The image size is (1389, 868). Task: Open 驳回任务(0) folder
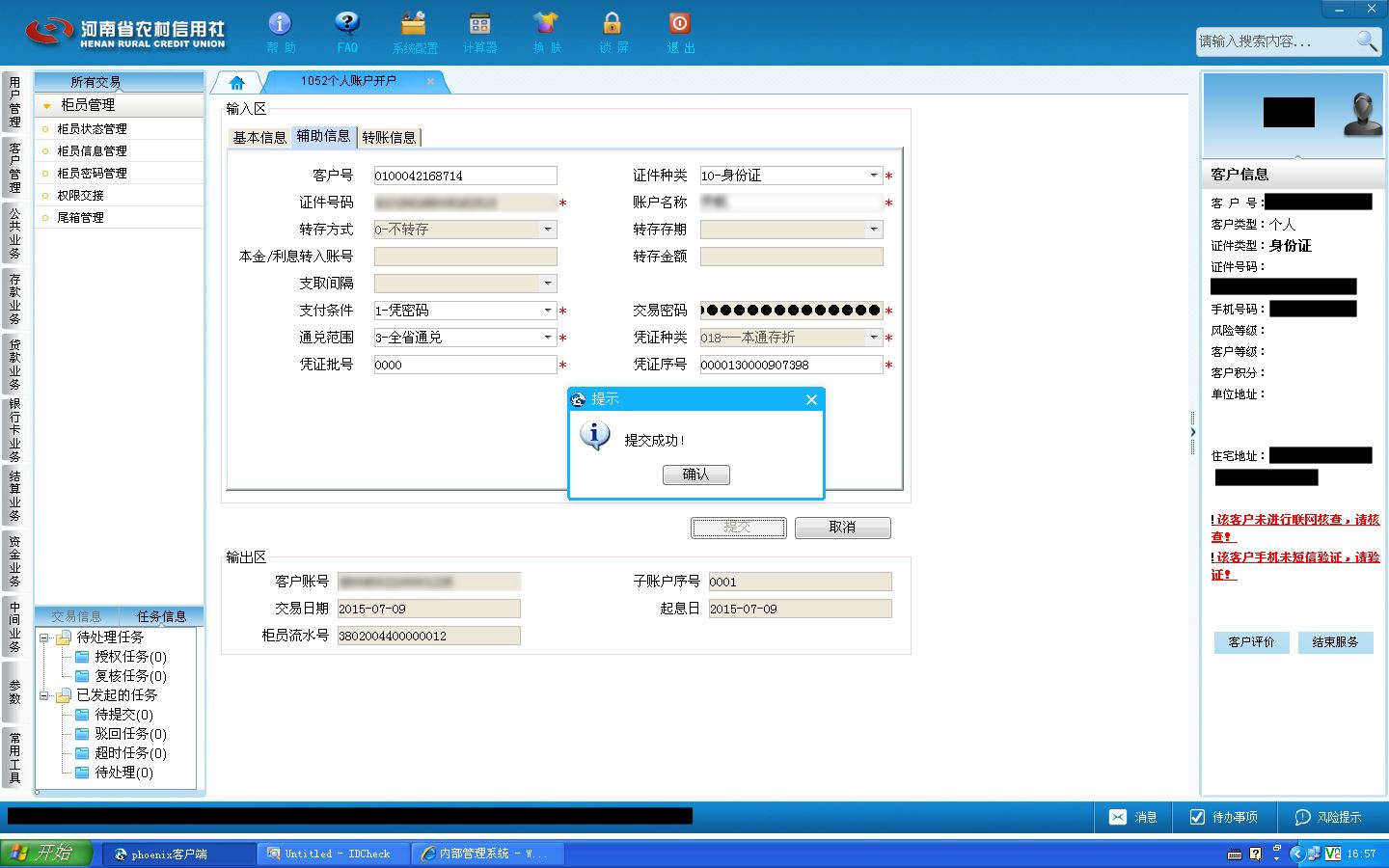(122, 734)
